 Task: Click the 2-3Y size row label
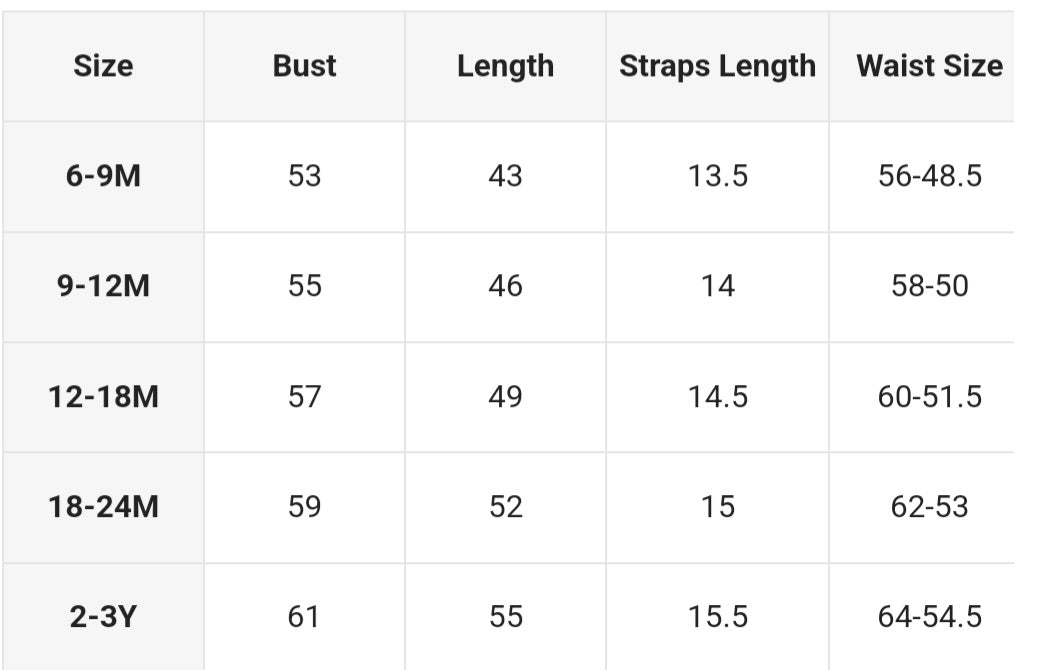pyautogui.click(x=103, y=616)
